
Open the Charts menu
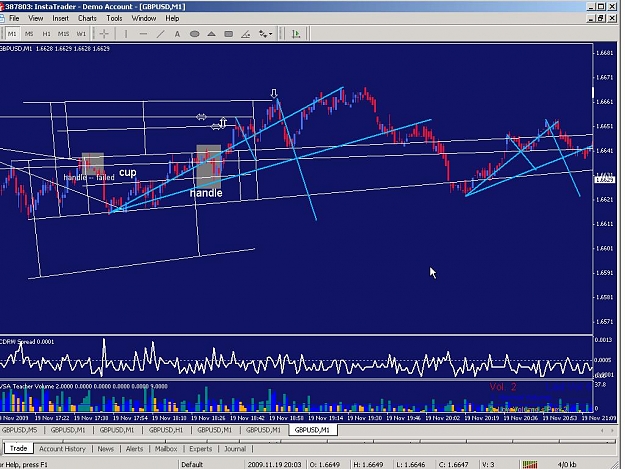pyautogui.click(x=87, y=18)
